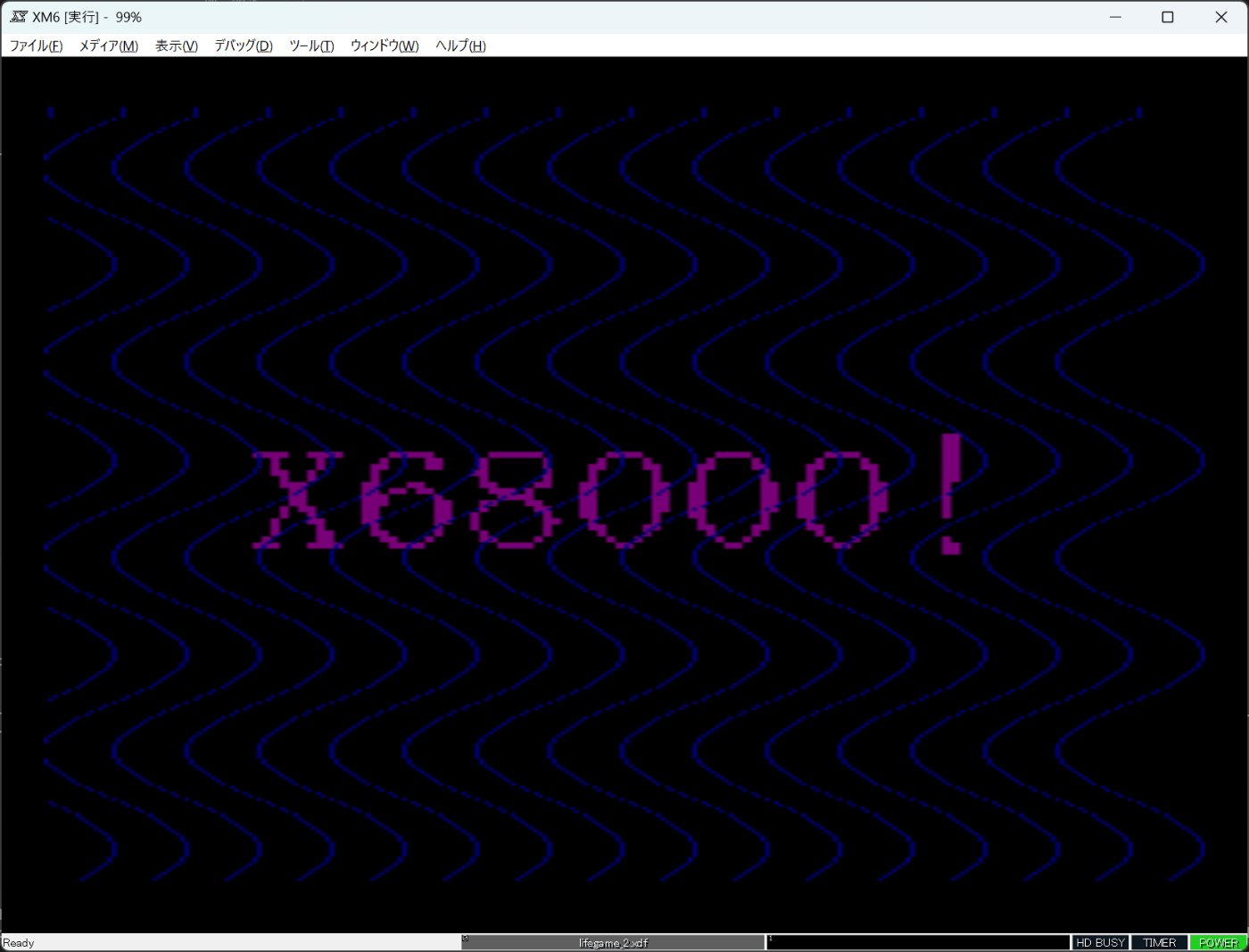Open the ファイル(F) menu
This screenshot has height=952, width=1249.
[x=36, y=46]
